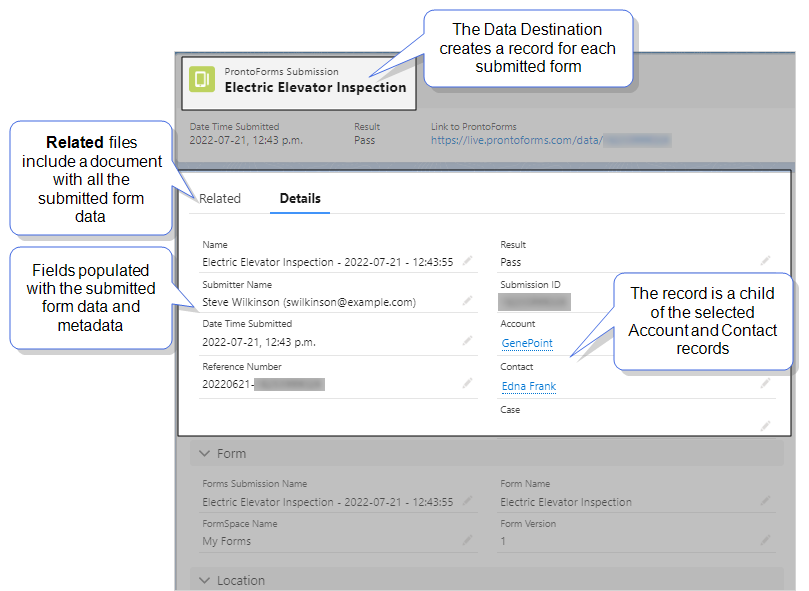Click the ProntoForms Submission object label

[x=282, y=72]
